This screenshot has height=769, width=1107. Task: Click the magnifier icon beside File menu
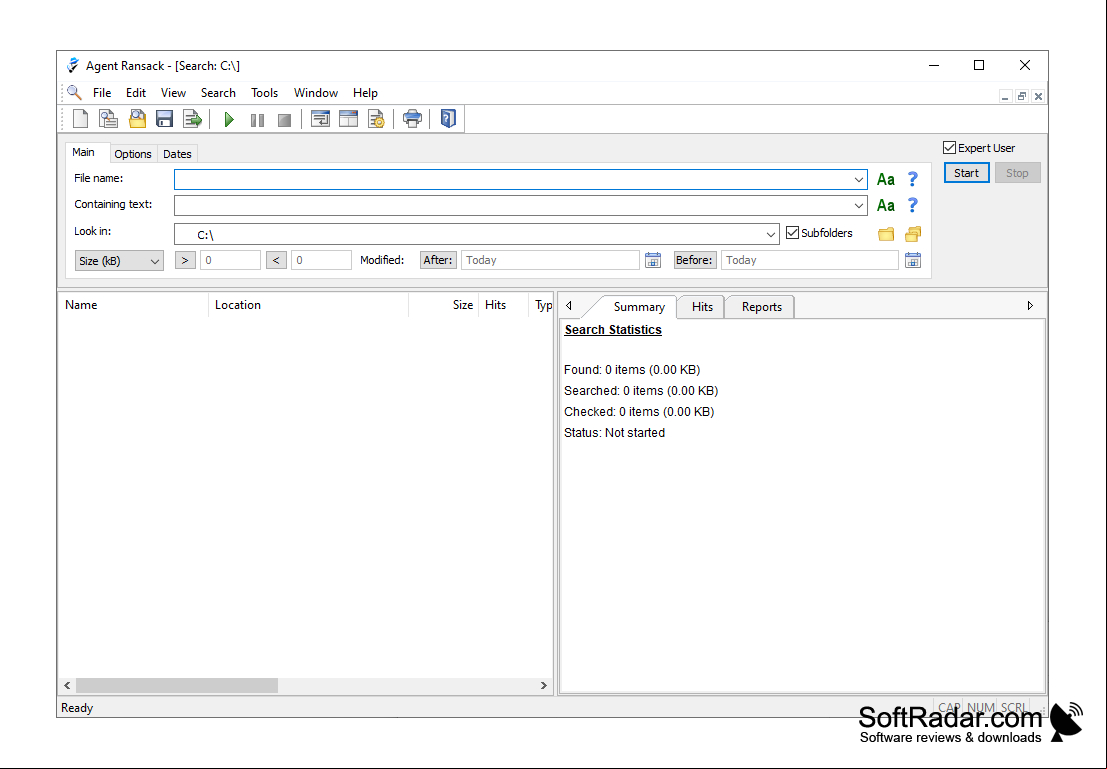[x=75, y=93]
